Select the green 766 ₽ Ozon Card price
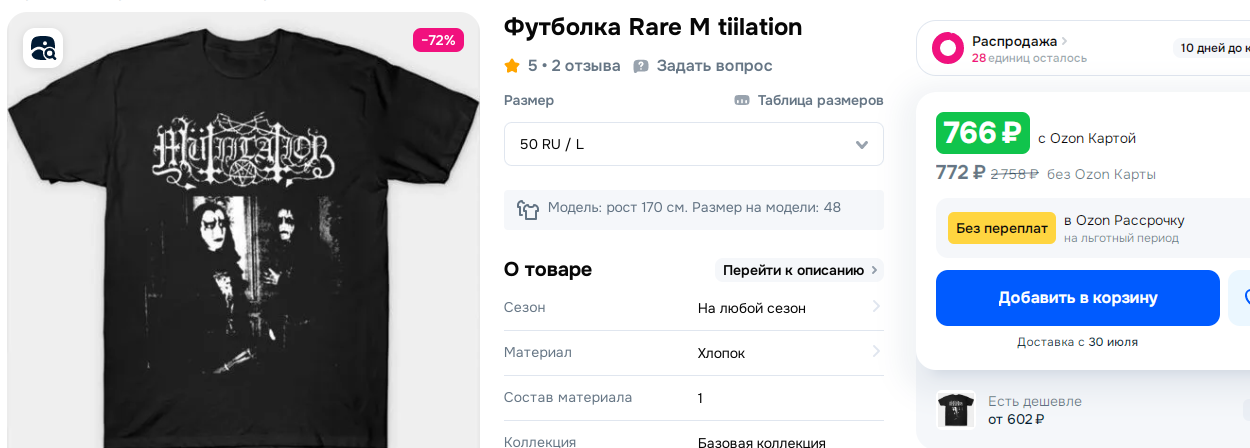This screenshot has width=1250, height=448. click(982, 133)
